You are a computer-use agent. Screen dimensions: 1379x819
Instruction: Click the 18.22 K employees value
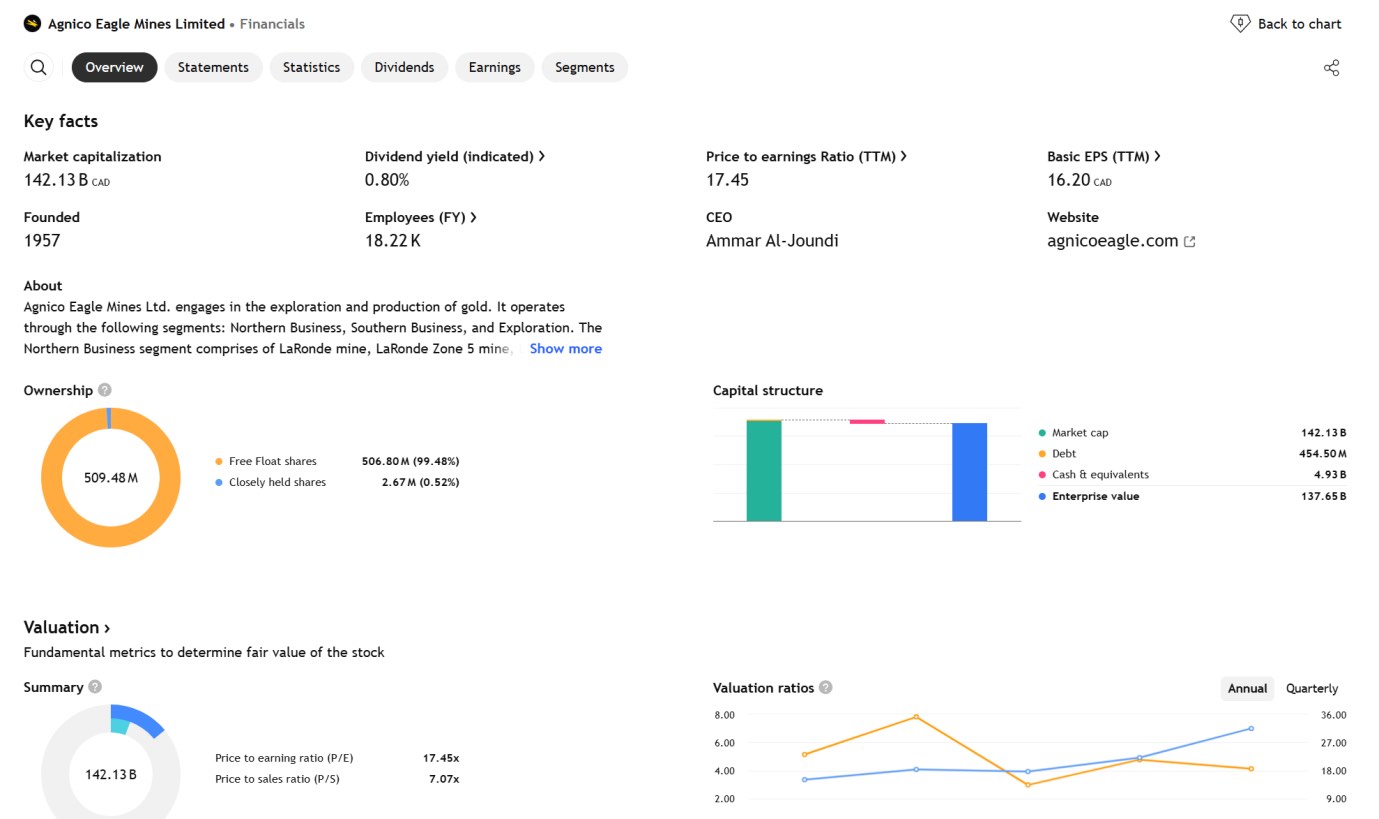(393, 241)
